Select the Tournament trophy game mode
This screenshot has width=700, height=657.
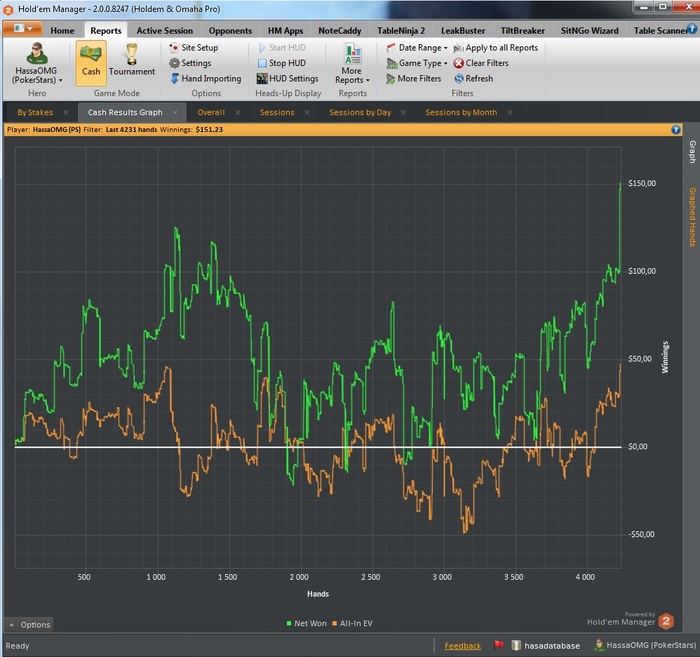coord(131,59)
